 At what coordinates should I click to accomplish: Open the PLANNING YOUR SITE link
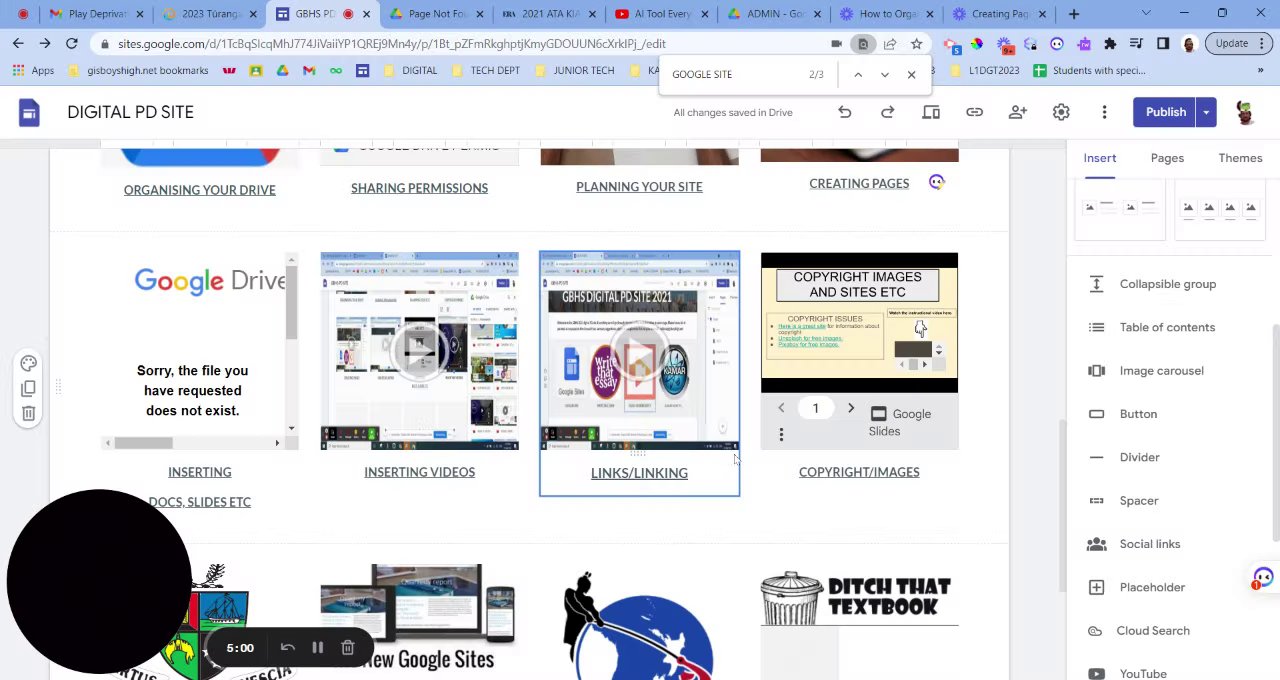[x=639, y=187]
